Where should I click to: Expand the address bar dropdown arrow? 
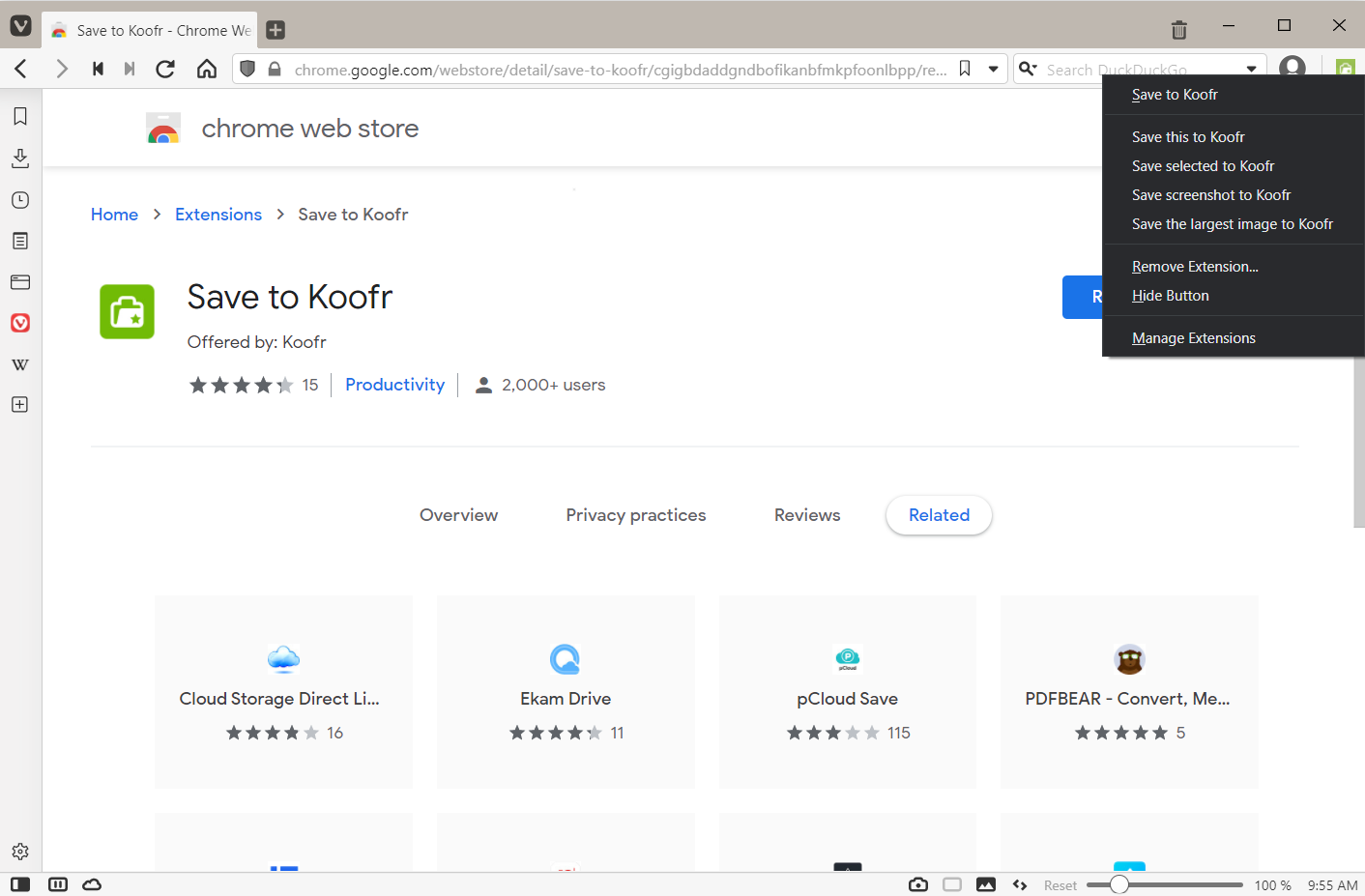[x=993, y=69]
